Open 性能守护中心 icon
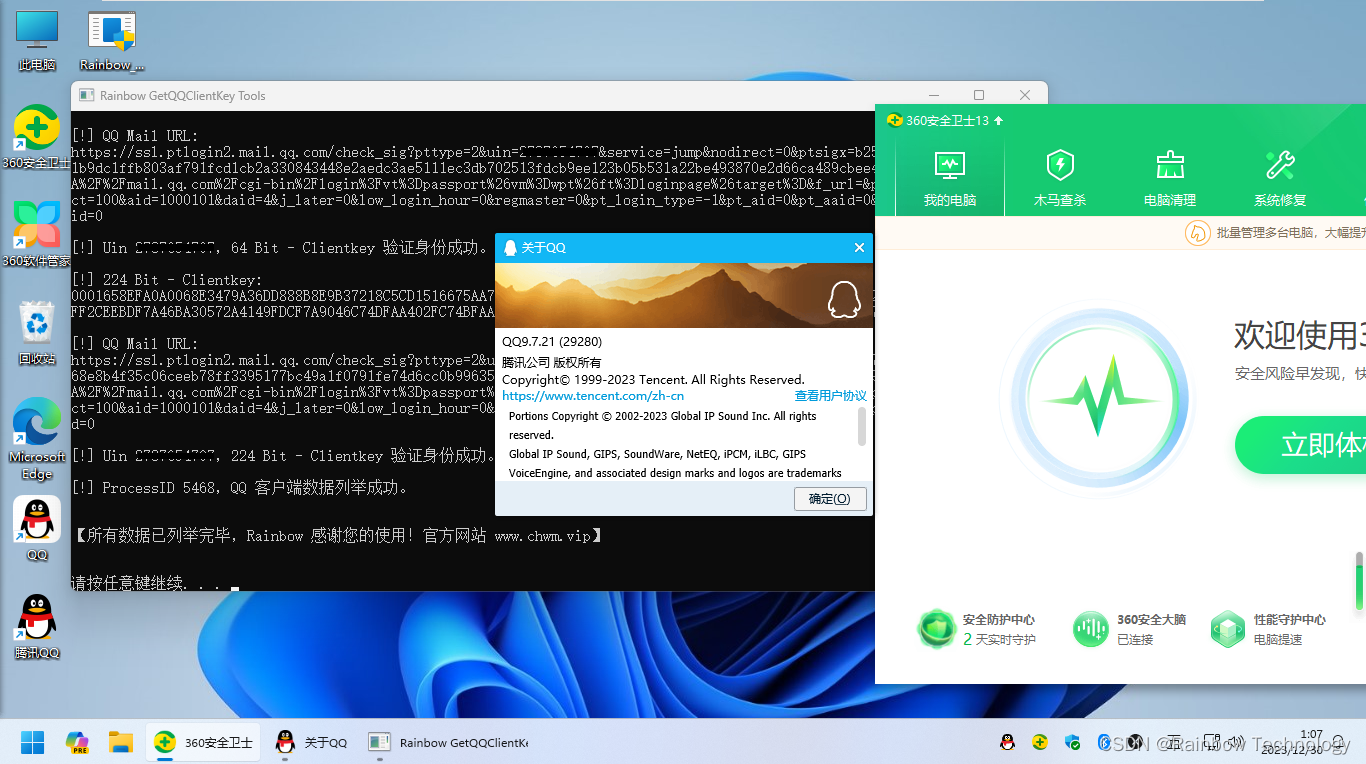 pyautogui.click(x=1227, y=629)
